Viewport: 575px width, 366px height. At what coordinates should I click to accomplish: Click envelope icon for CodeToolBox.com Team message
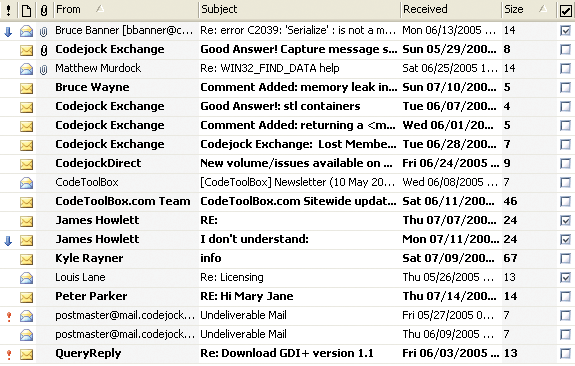pos(26,202)
